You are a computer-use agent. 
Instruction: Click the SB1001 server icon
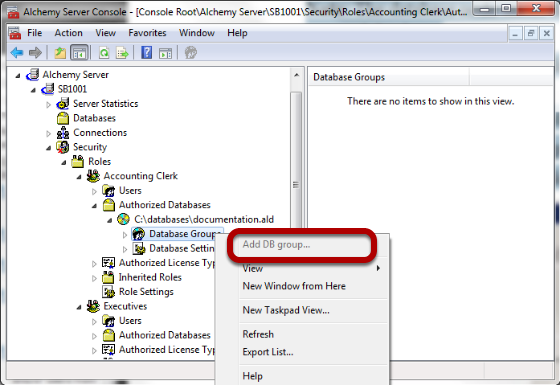point(48,89)
